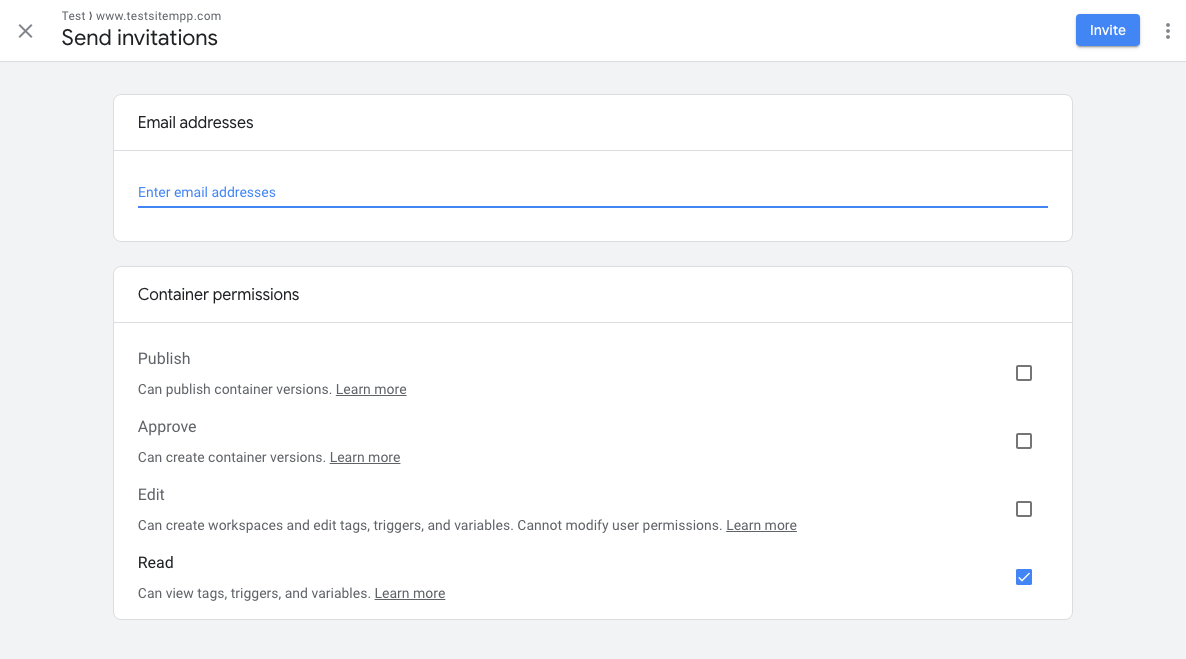Click the Approve permission label
Screen dimensions: 1186x659
click(x=167, y=427)
